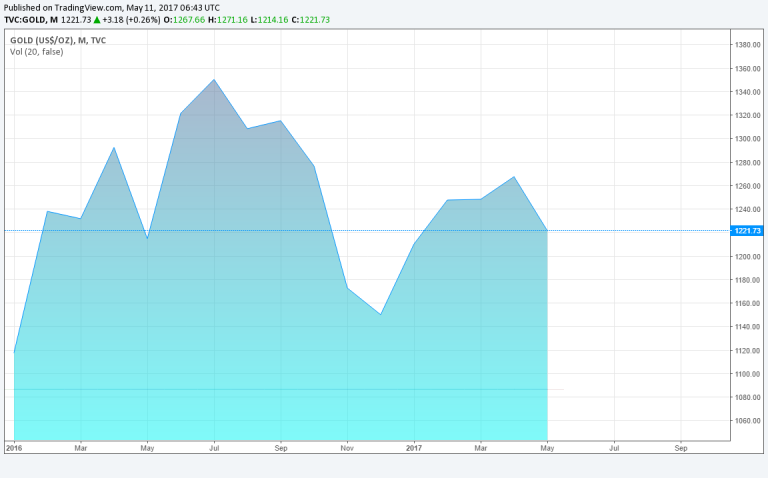This screenshot has height=478, width=768.
Task: Click the first Sep label on time axis
Action: [x=281, y=448]
